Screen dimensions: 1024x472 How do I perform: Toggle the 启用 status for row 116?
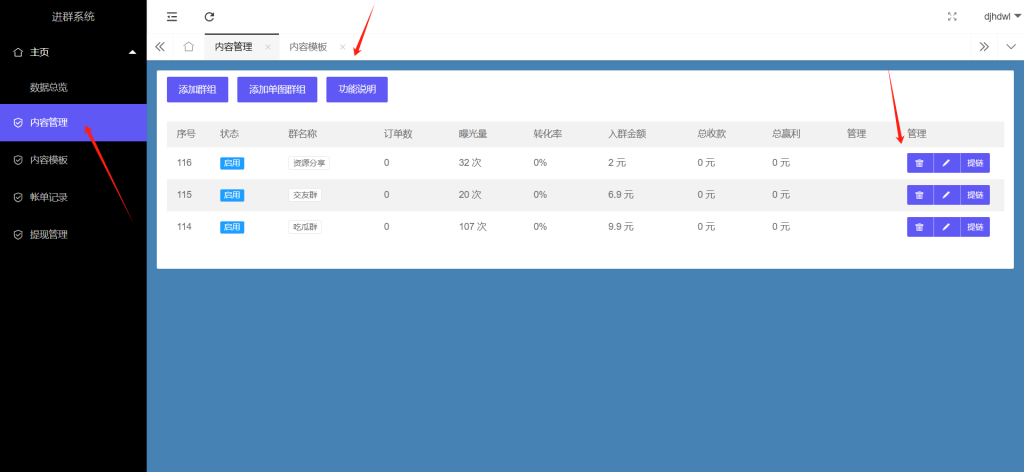click(x=232, y=163)
